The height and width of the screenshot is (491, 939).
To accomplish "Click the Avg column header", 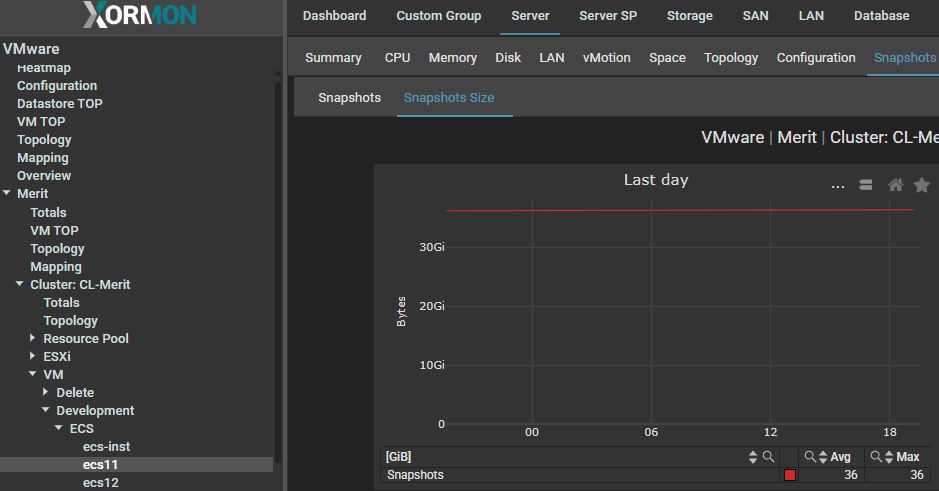I will 840,457.
